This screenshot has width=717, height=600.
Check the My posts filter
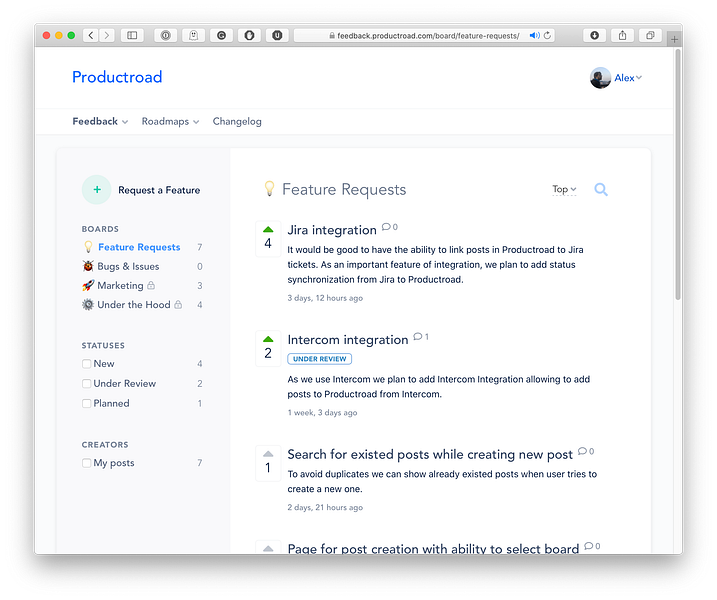click(86, 463)
